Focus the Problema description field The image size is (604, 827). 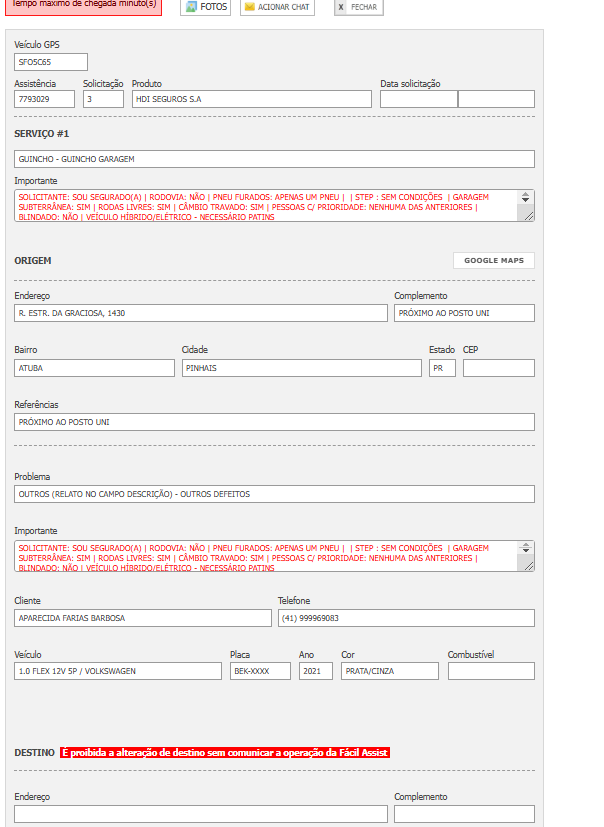(x=274, y=494)
